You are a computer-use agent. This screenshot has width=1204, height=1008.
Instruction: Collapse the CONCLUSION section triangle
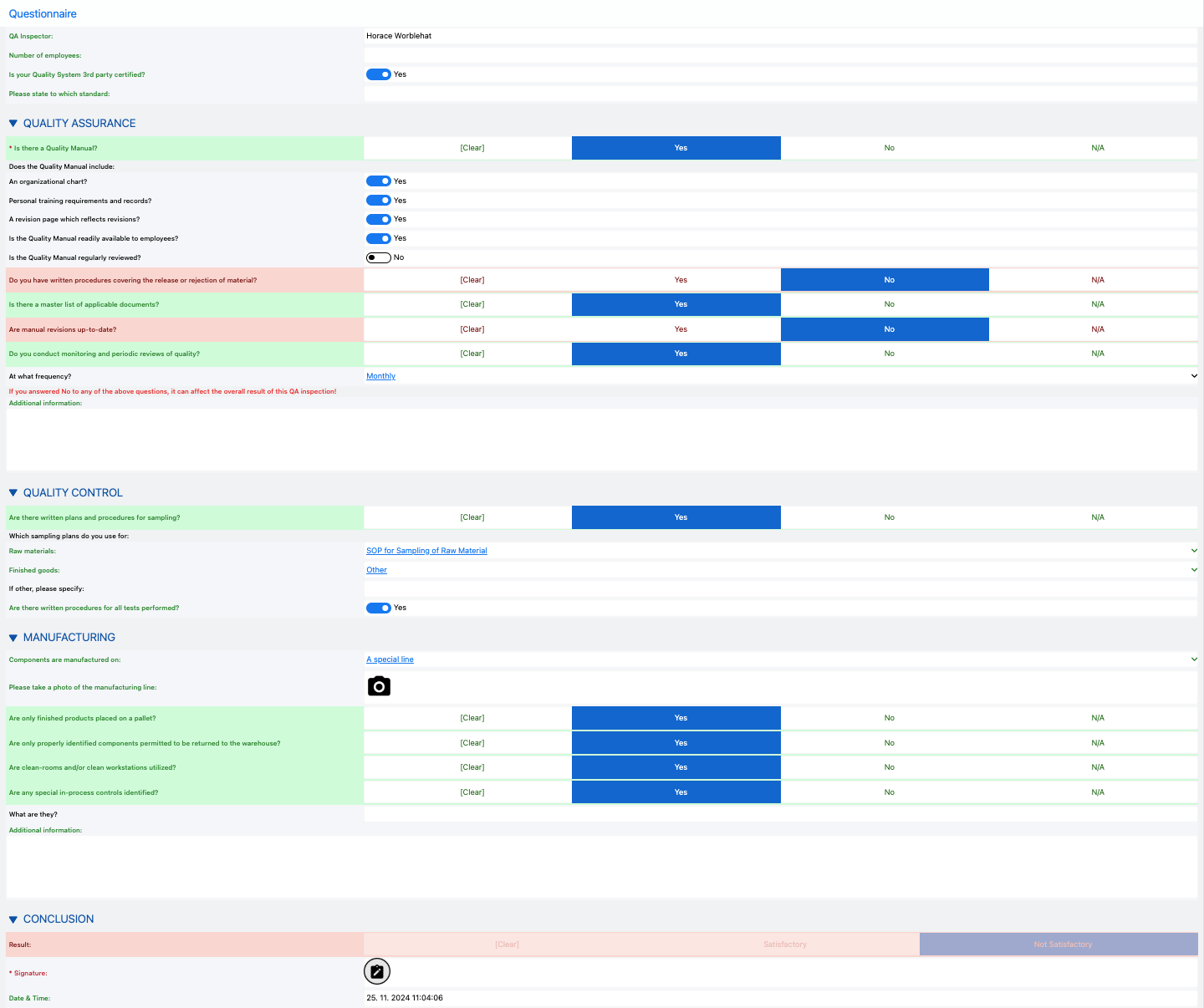pos(13,919)
